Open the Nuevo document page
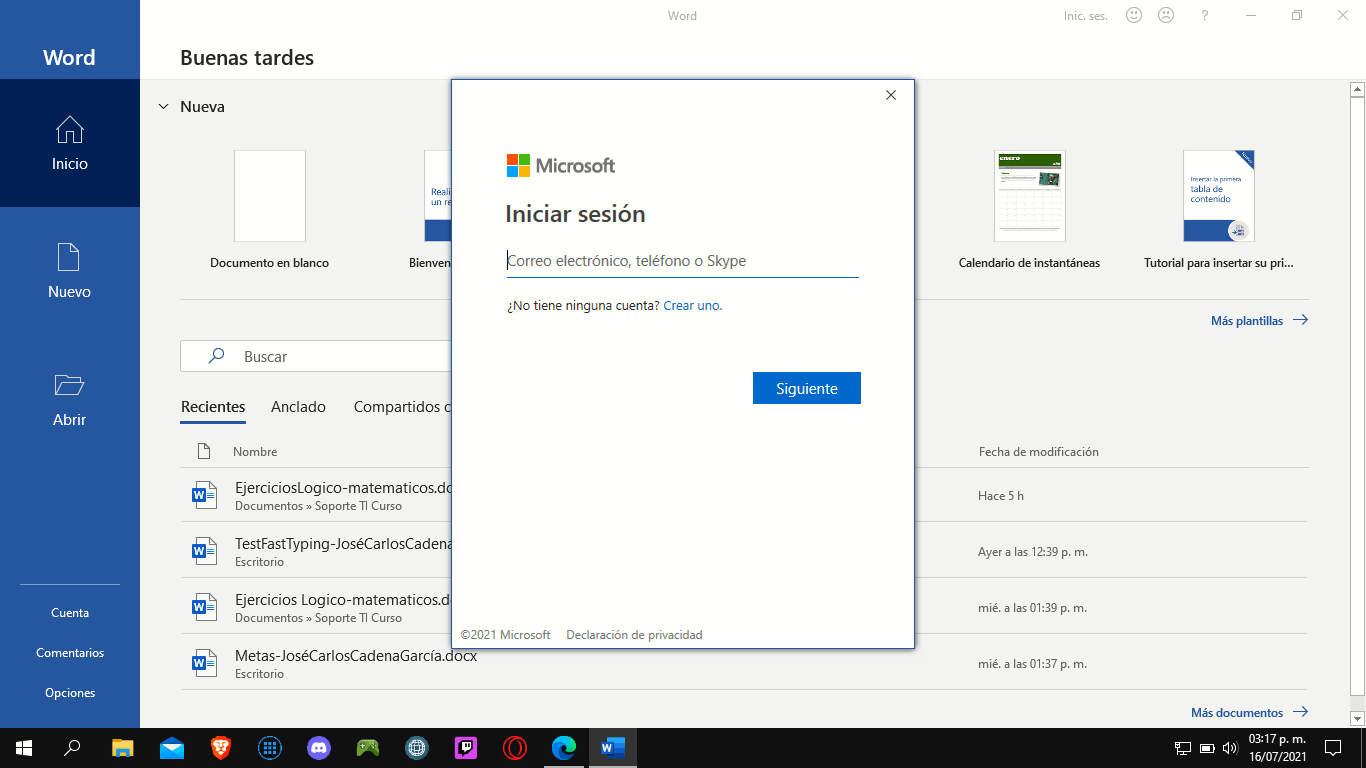1366x768 pixels. point(70,271)
